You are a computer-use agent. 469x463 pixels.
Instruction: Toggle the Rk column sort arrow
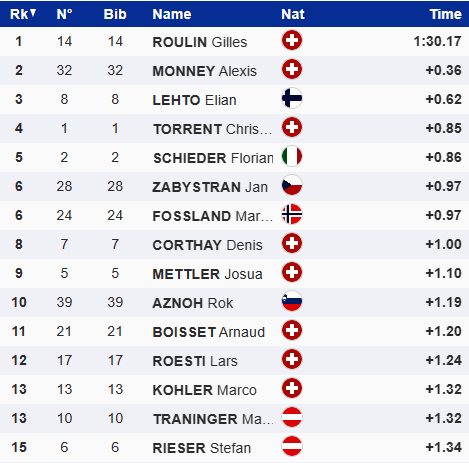coord(33,13)
